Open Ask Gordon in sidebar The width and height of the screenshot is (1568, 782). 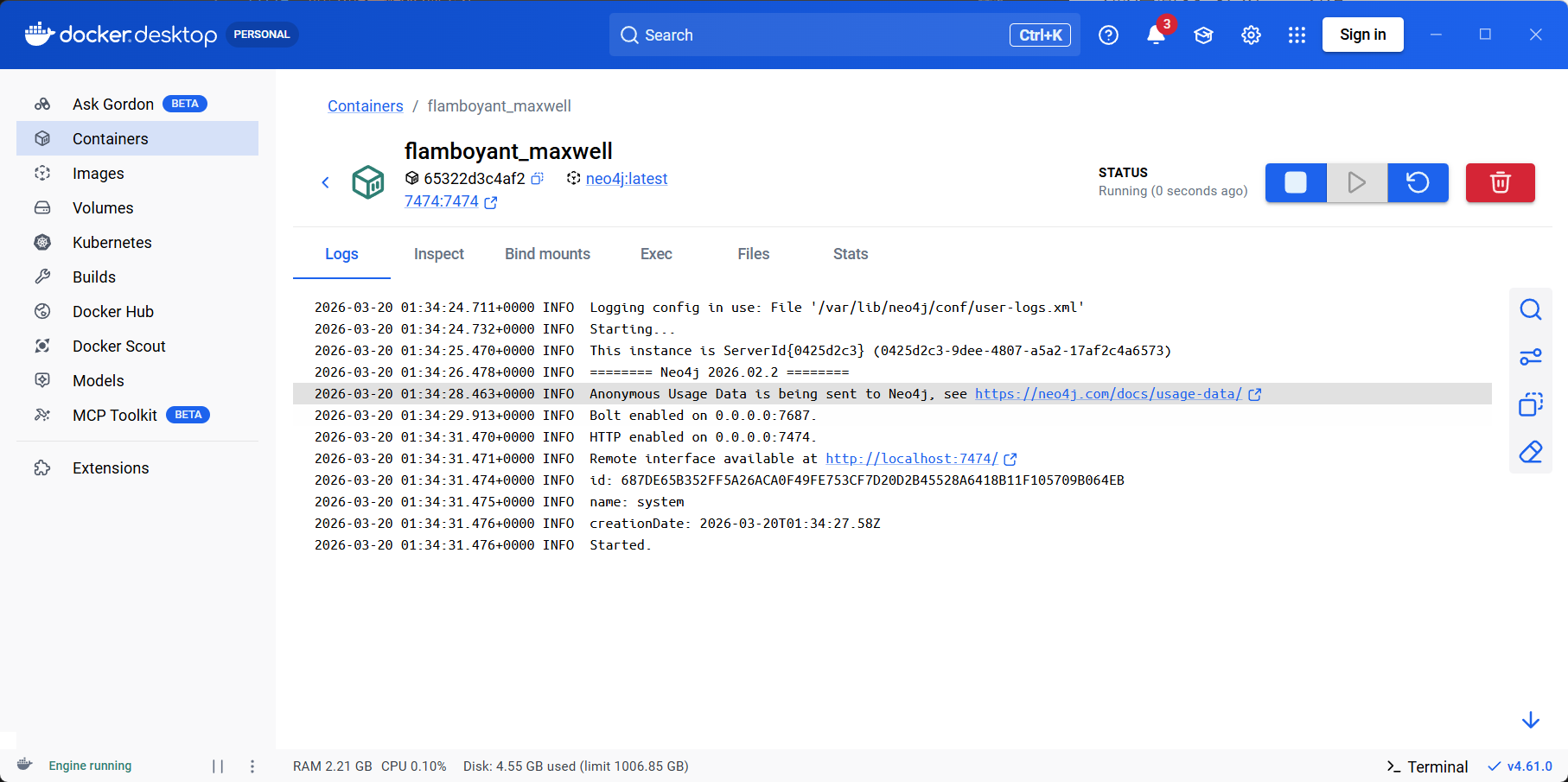coord(137,104)
